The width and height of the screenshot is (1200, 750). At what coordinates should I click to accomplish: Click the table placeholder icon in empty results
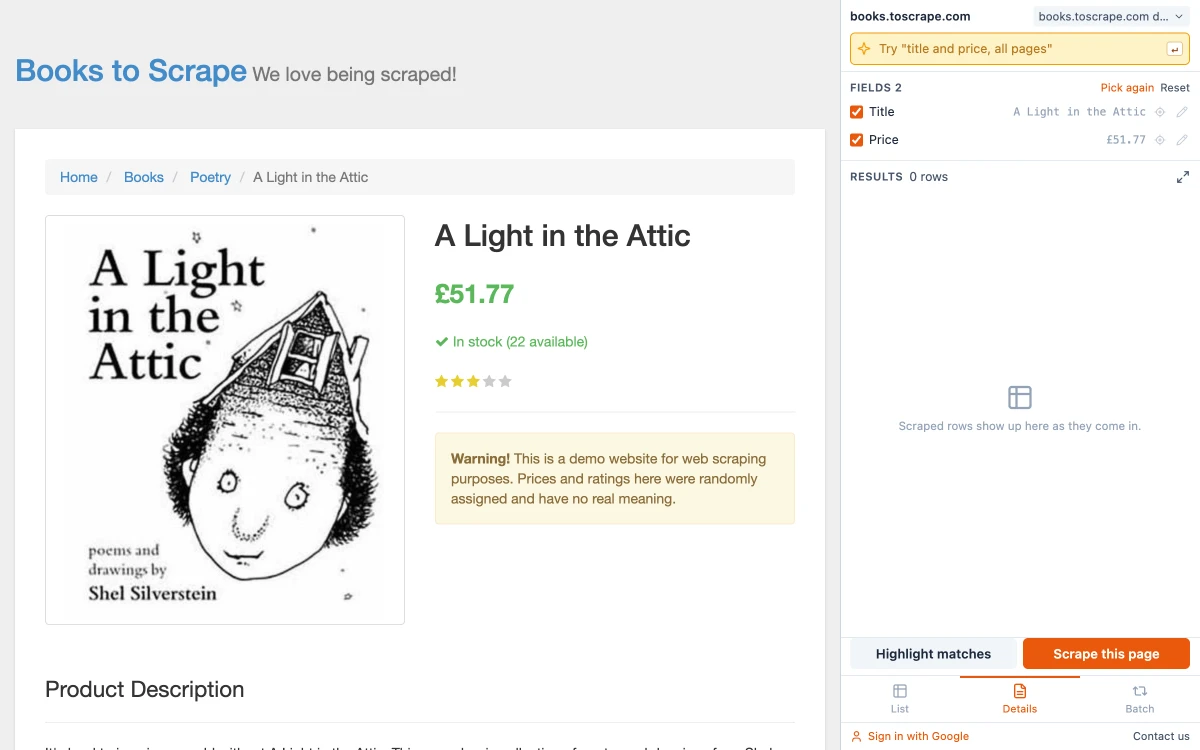[1020, 397]
